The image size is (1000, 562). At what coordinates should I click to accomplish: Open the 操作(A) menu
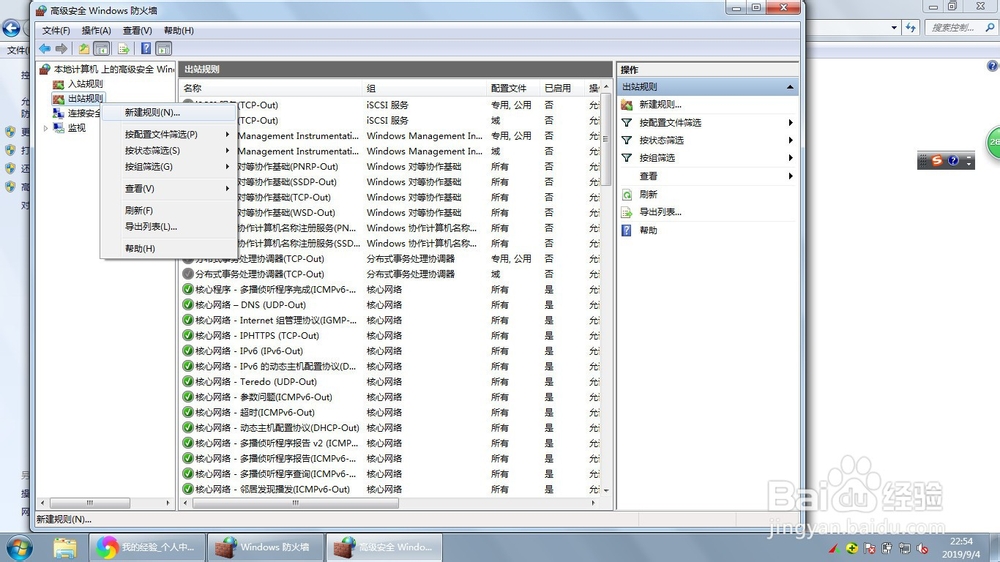pyautogui.click(x=96, y=30)
